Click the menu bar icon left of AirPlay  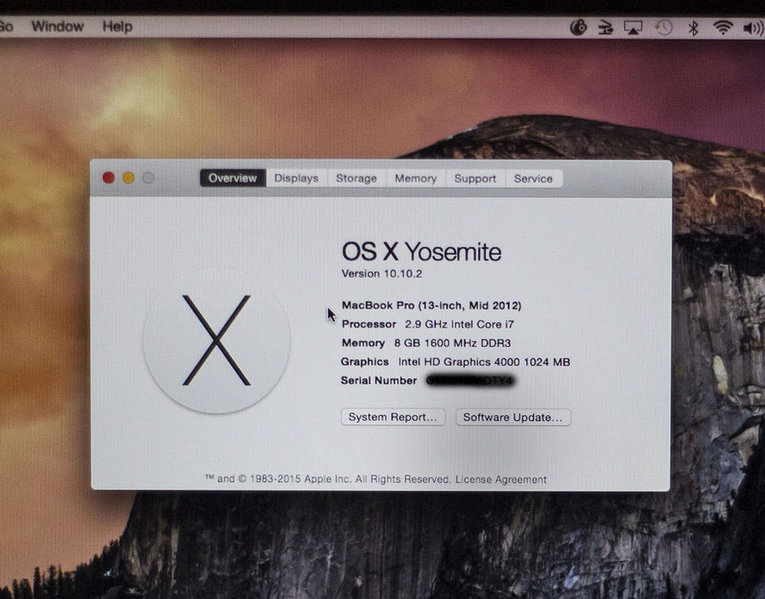605,27
